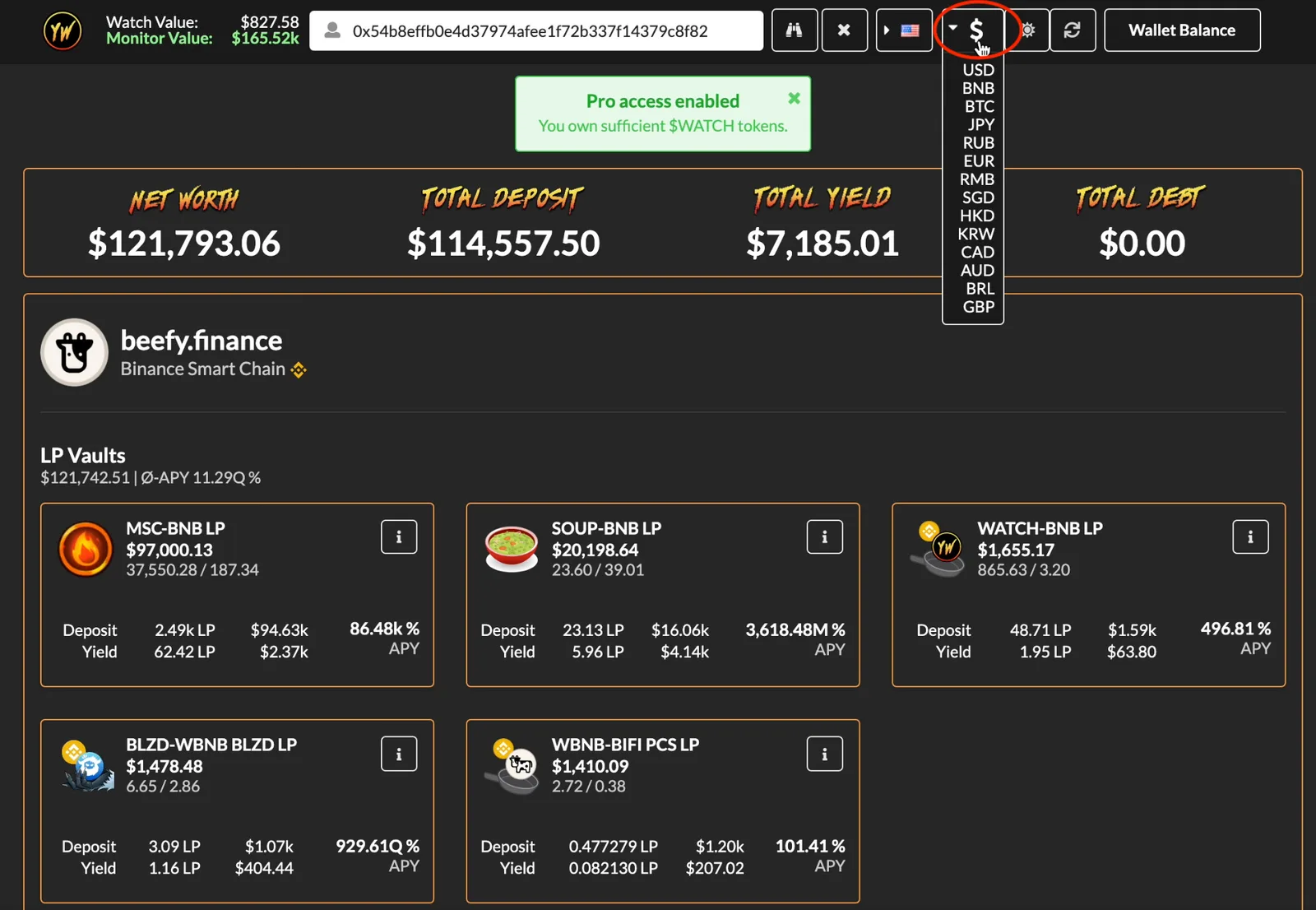Screen dimensions: 1316x910
Task: Click the LP Vaults section heading
Action: click(83, 455)
